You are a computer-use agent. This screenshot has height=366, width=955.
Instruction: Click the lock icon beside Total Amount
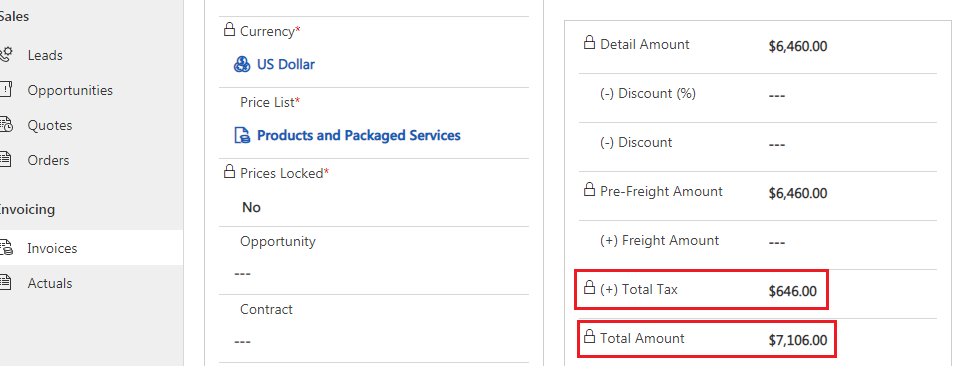pos(589,336)
